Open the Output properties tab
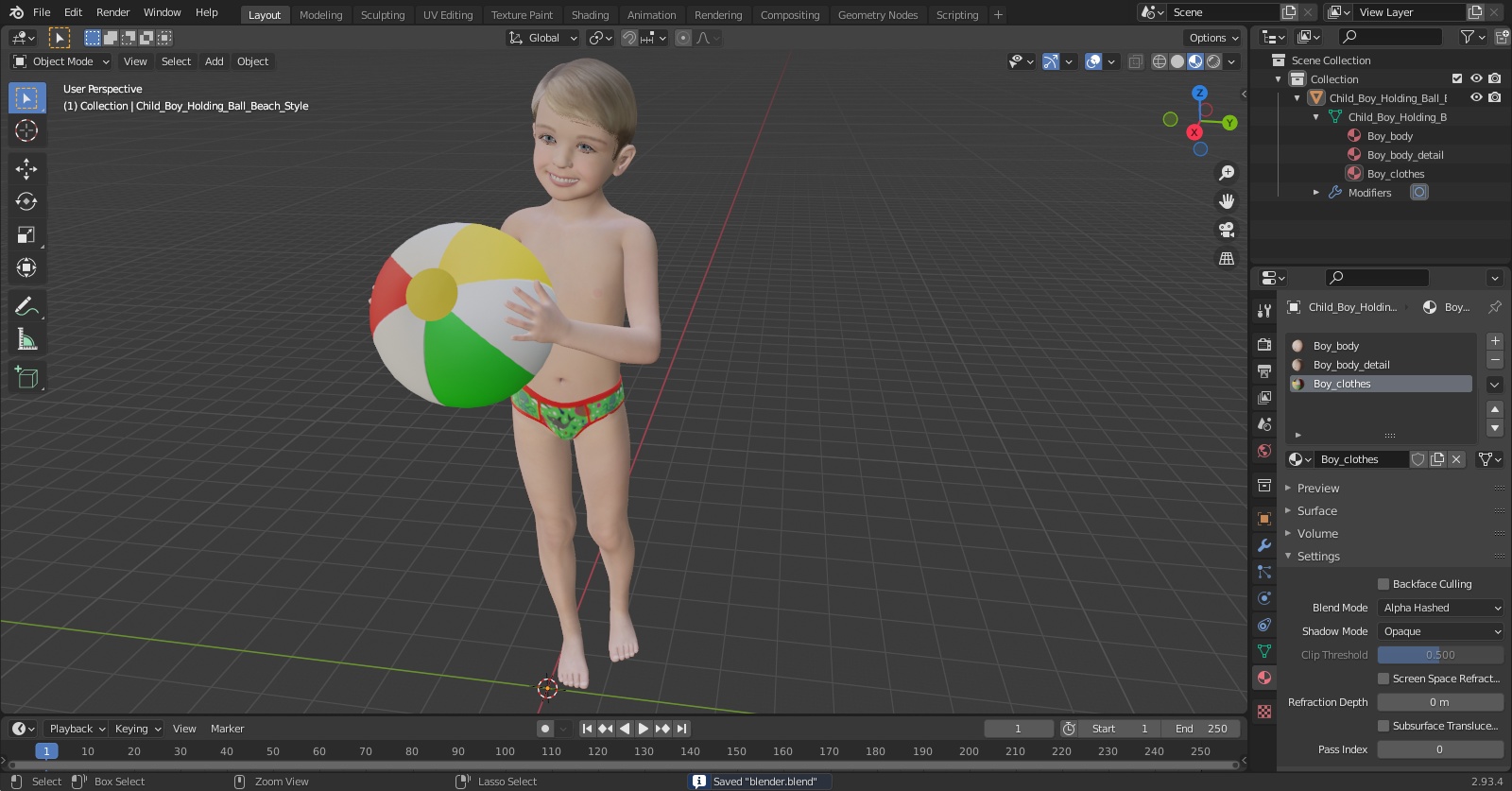This screenshot has width=1512, height=791. point(1264,371)
